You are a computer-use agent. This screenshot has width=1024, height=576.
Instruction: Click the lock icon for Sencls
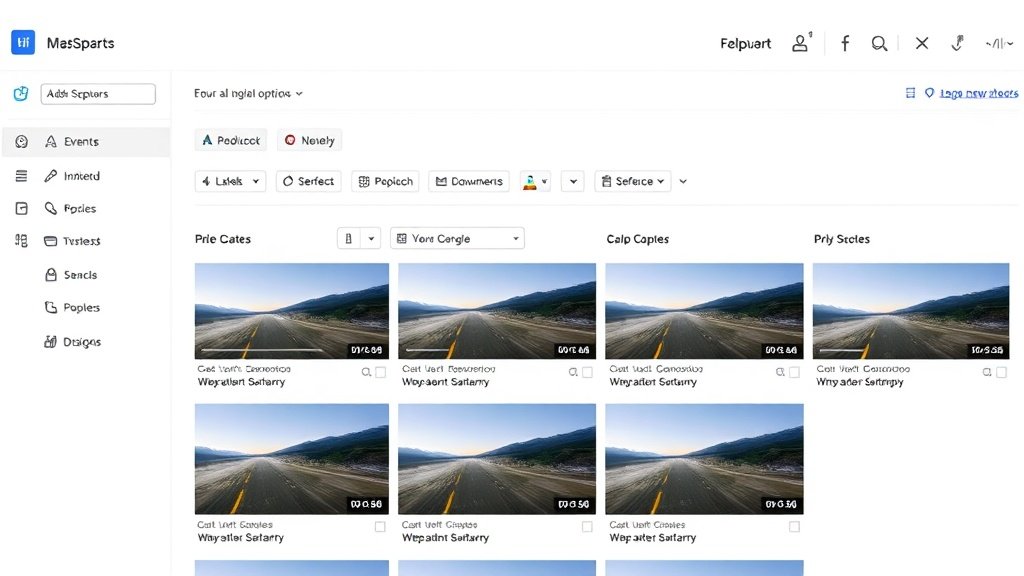50,274
